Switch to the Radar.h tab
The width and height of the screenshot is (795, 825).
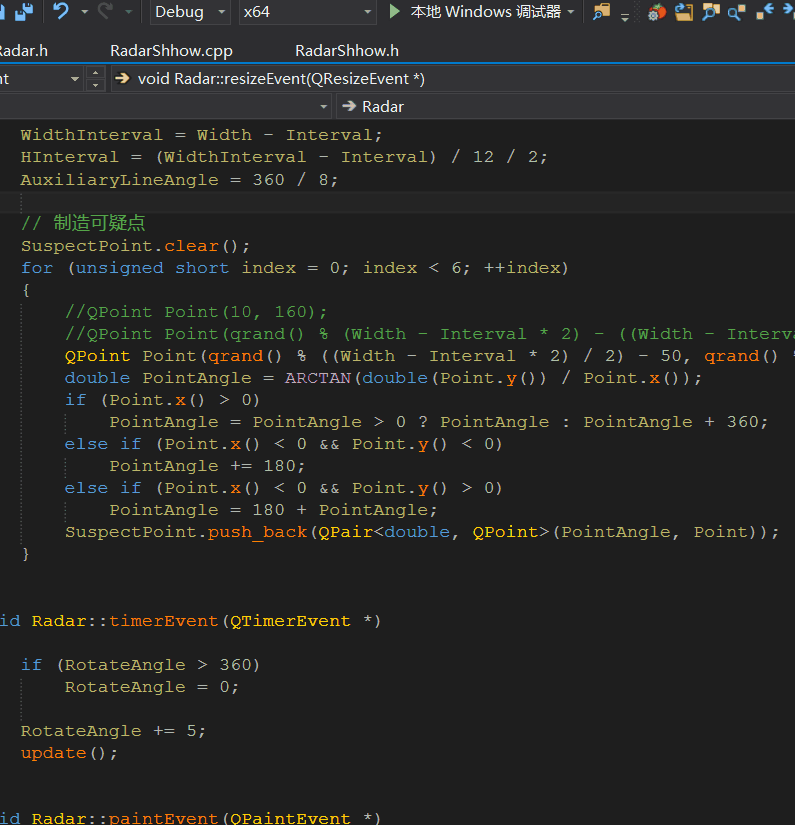click(23, 51)
